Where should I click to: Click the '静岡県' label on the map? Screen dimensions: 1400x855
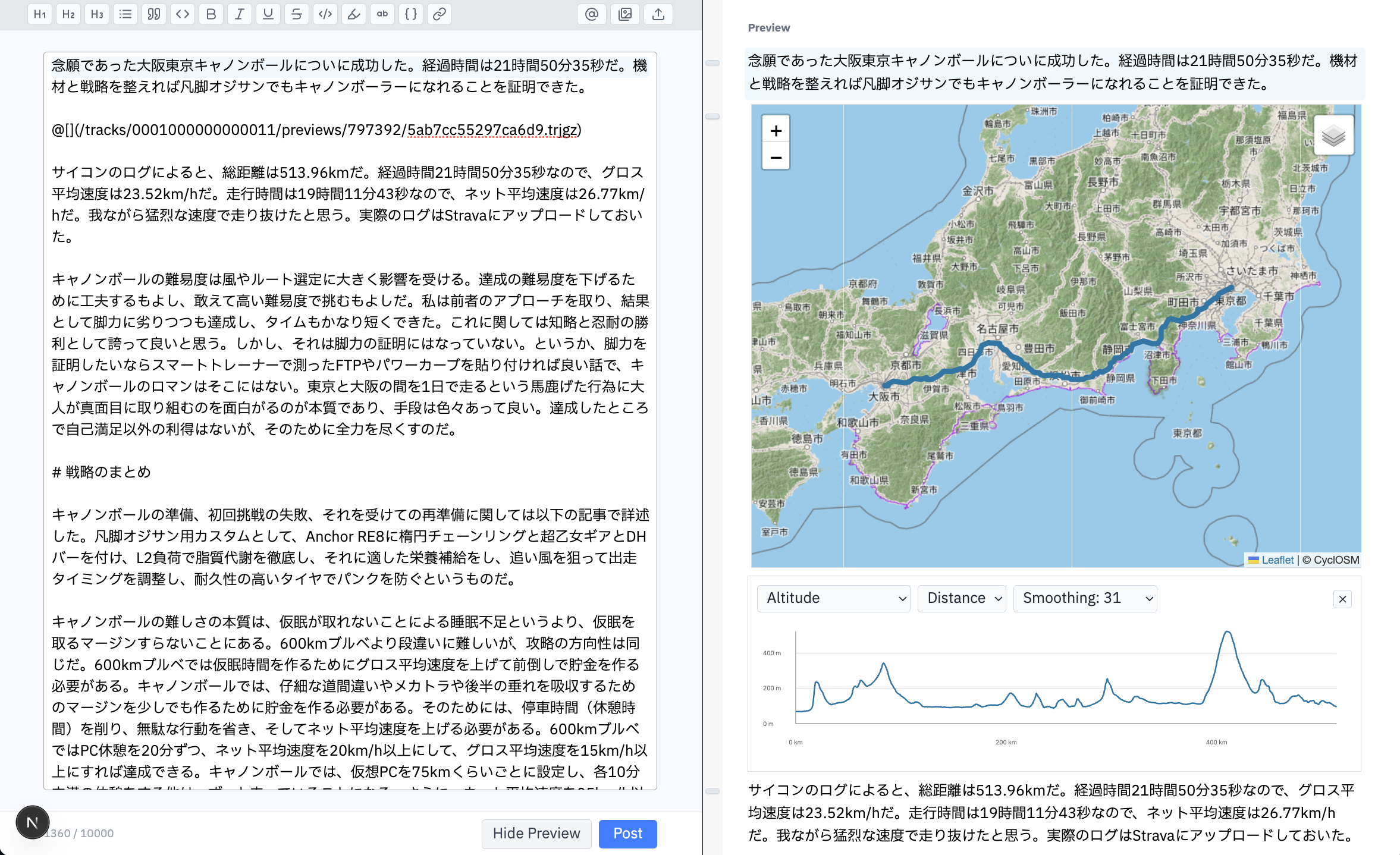(1120, 378)
